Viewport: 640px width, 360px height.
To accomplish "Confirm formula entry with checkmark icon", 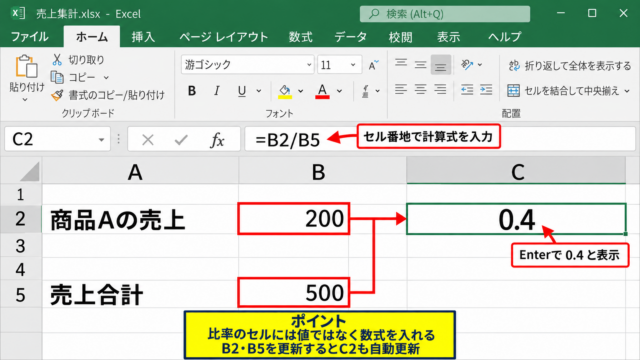I will point(181,140).
